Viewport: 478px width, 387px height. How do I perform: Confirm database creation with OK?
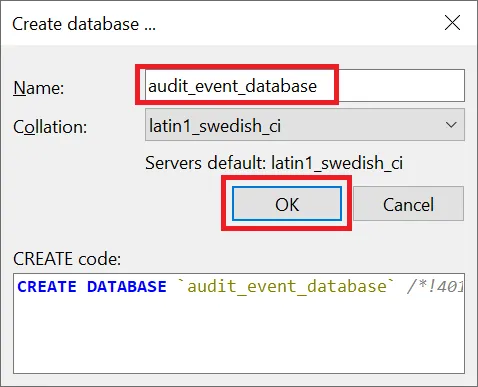tap(287, 204)
